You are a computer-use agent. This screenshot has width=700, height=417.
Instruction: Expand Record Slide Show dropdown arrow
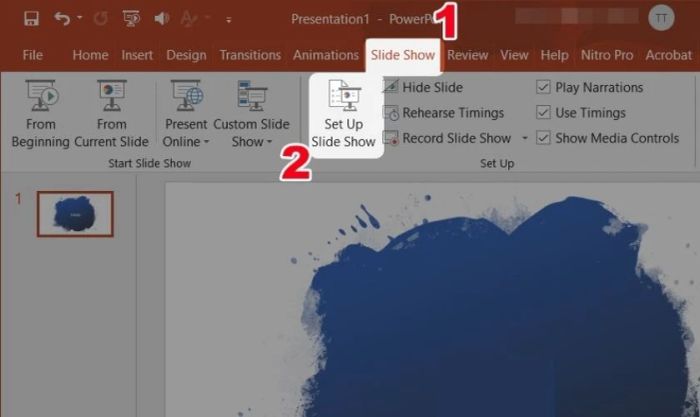(525, 138)
